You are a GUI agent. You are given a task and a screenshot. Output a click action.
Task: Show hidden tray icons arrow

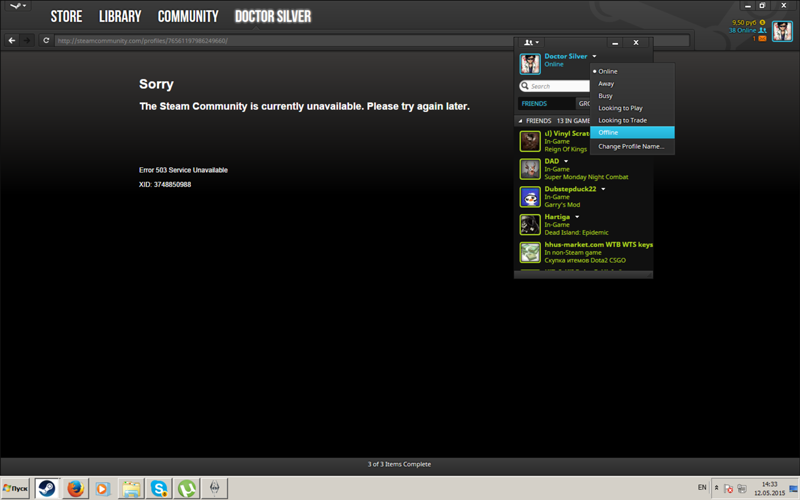(716, 488)
